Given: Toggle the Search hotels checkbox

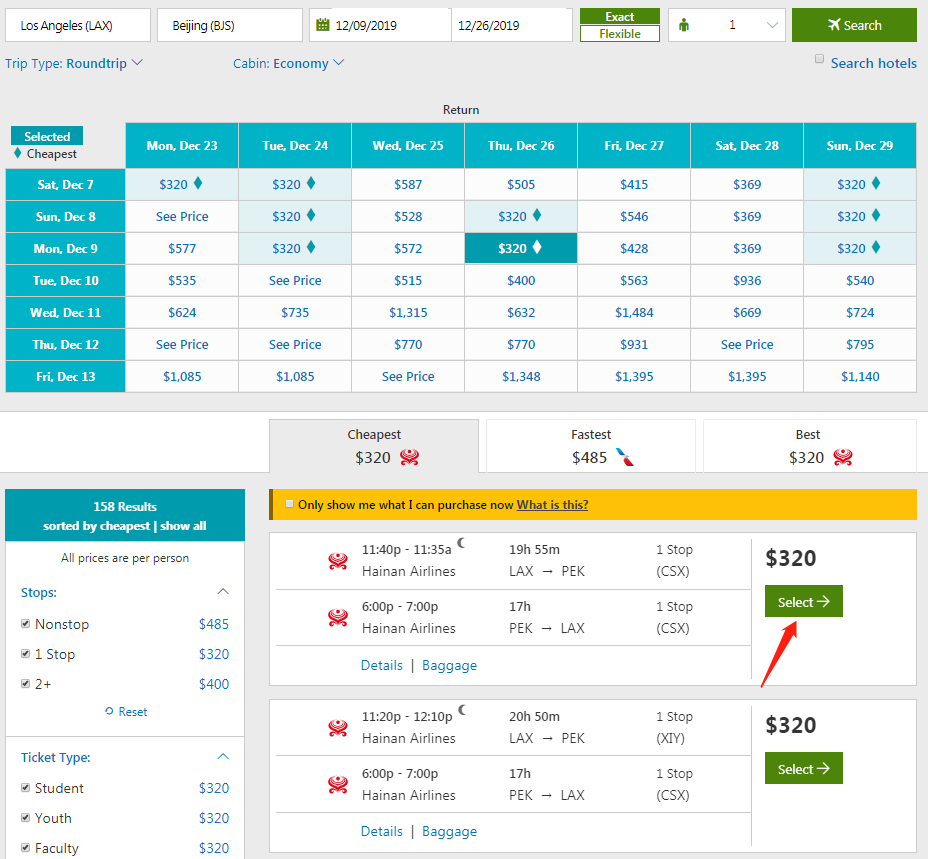Looking at the screenshot, I should (819, 59).
